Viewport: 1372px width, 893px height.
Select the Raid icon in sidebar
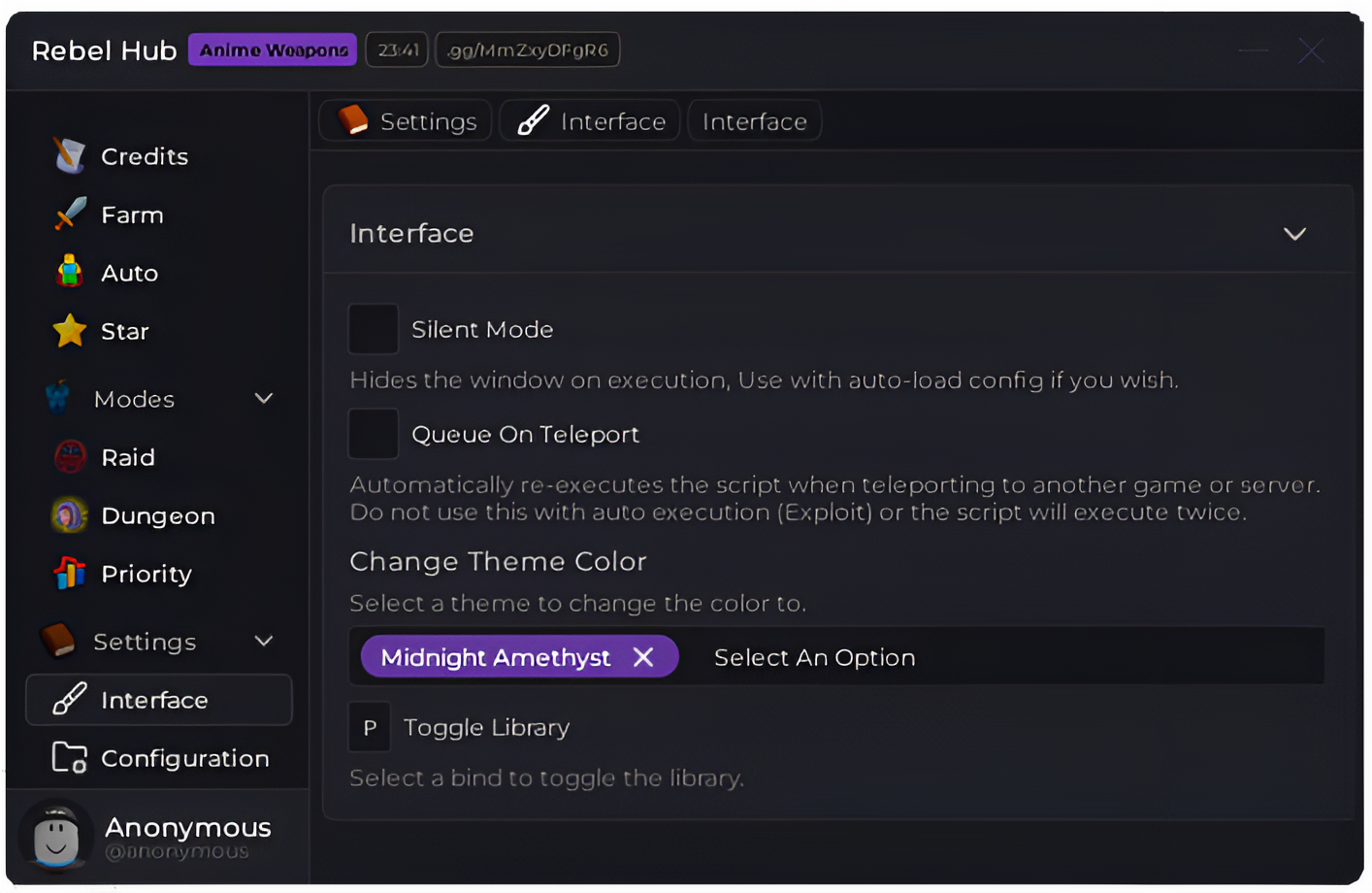coord(68,456)
